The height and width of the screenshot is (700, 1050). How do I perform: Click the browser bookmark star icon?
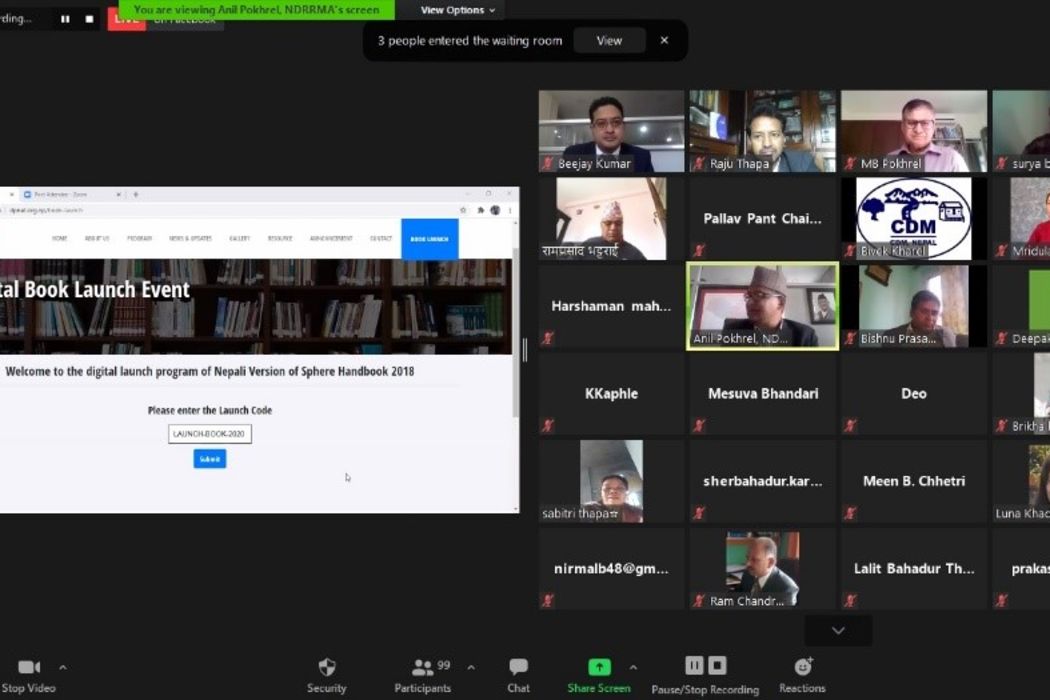(x=463, y=210)
